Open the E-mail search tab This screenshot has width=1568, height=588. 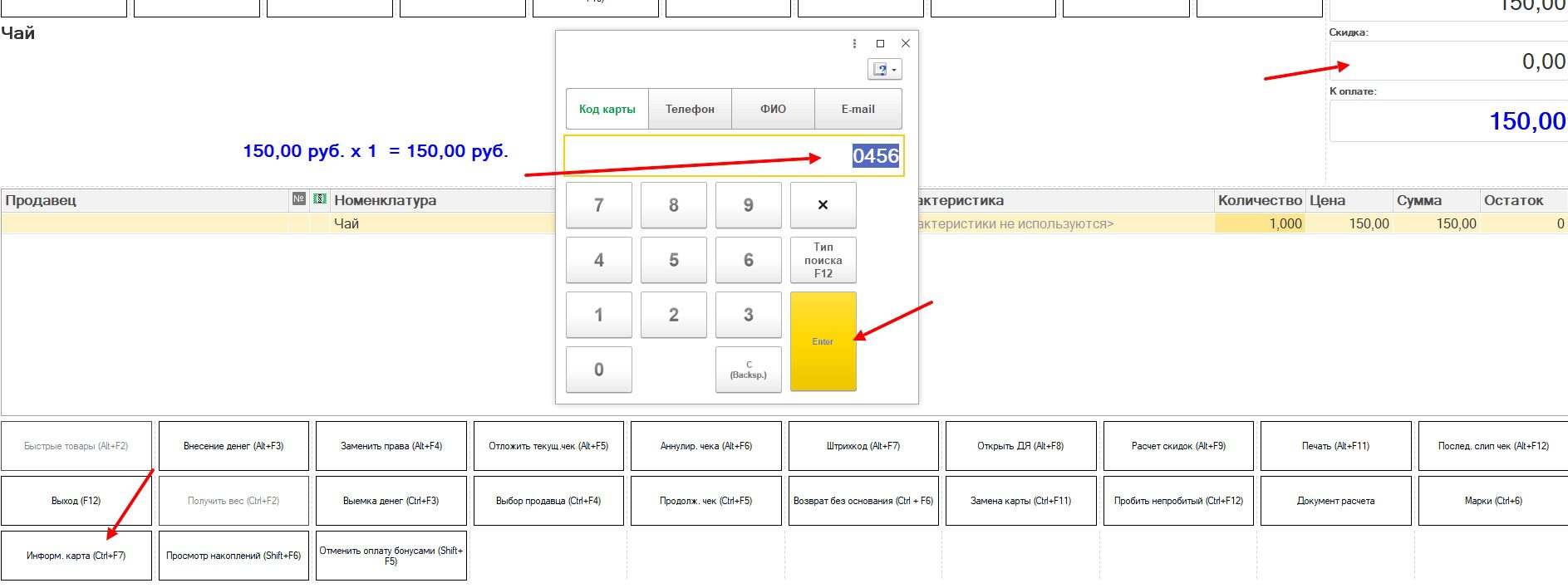(x=858, y=109)
